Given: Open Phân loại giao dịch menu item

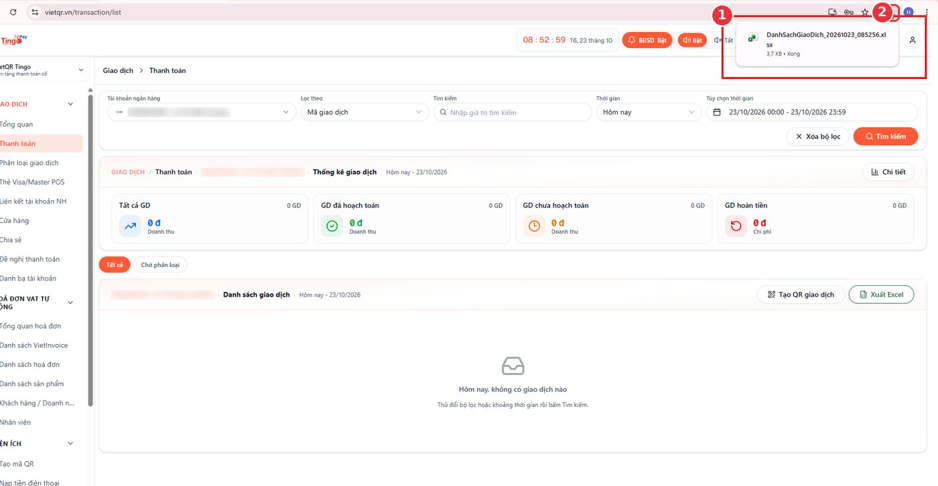Looking at the screenshot, I should click(29, 163).
